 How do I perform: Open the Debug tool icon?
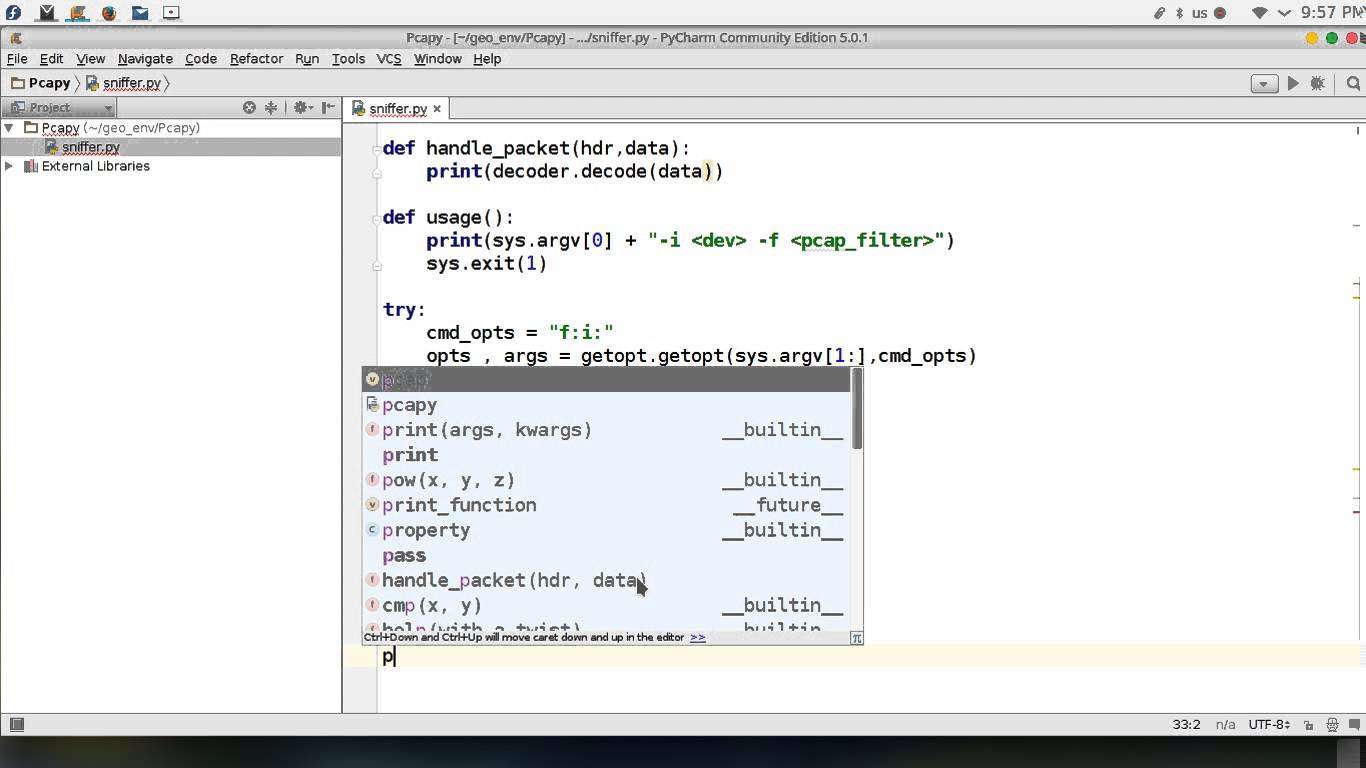[x=1317, y=82]
